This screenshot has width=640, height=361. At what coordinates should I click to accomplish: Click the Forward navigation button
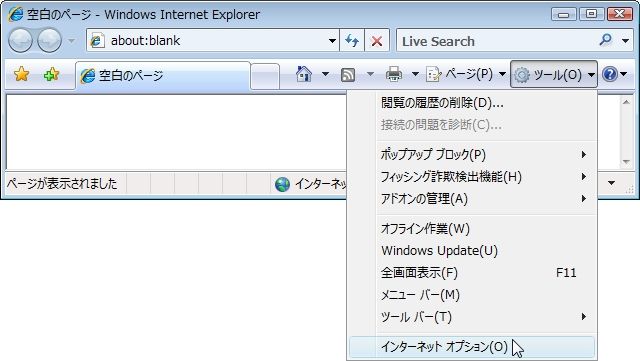pos(49,40)
